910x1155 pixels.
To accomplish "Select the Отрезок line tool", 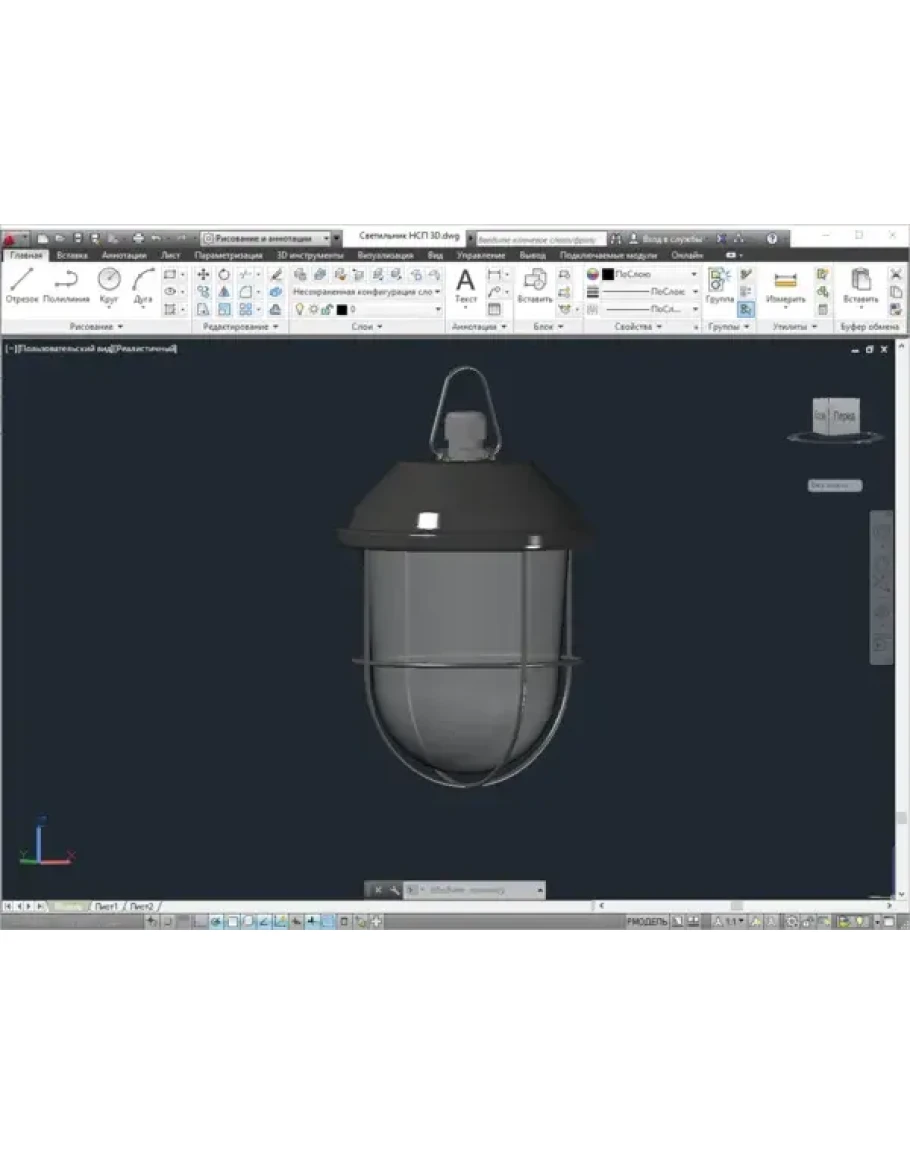I will [x=21, y=284].
